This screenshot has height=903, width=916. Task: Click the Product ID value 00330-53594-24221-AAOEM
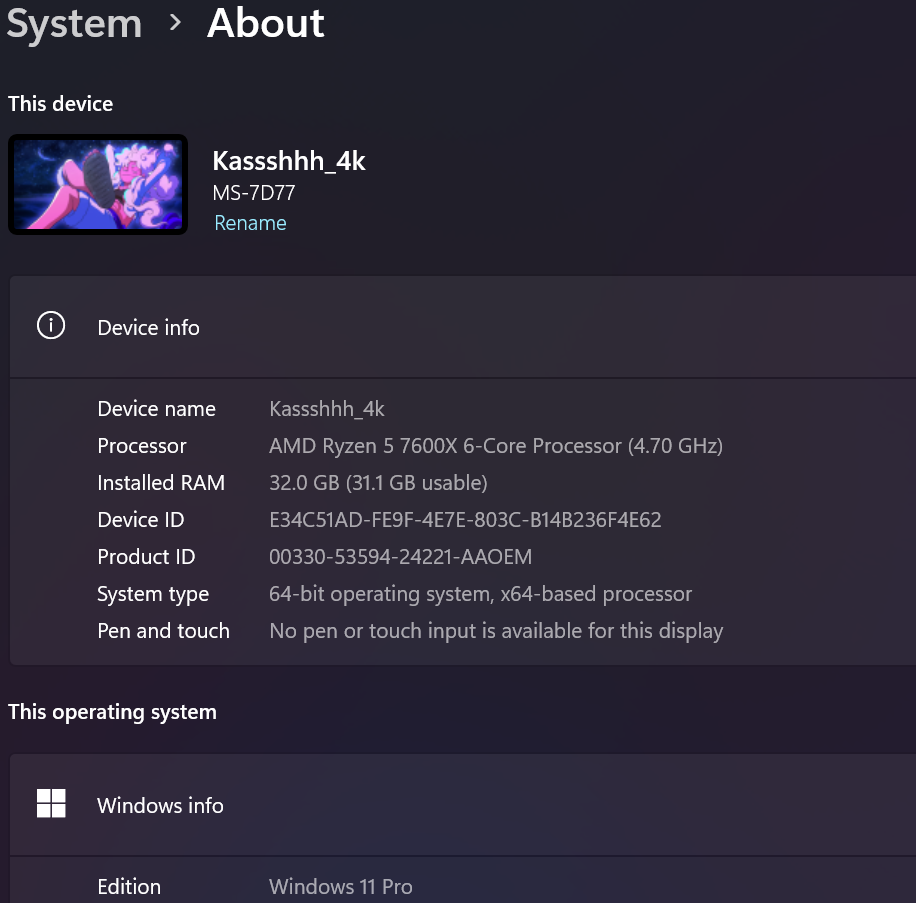click(x=400, y=557)
